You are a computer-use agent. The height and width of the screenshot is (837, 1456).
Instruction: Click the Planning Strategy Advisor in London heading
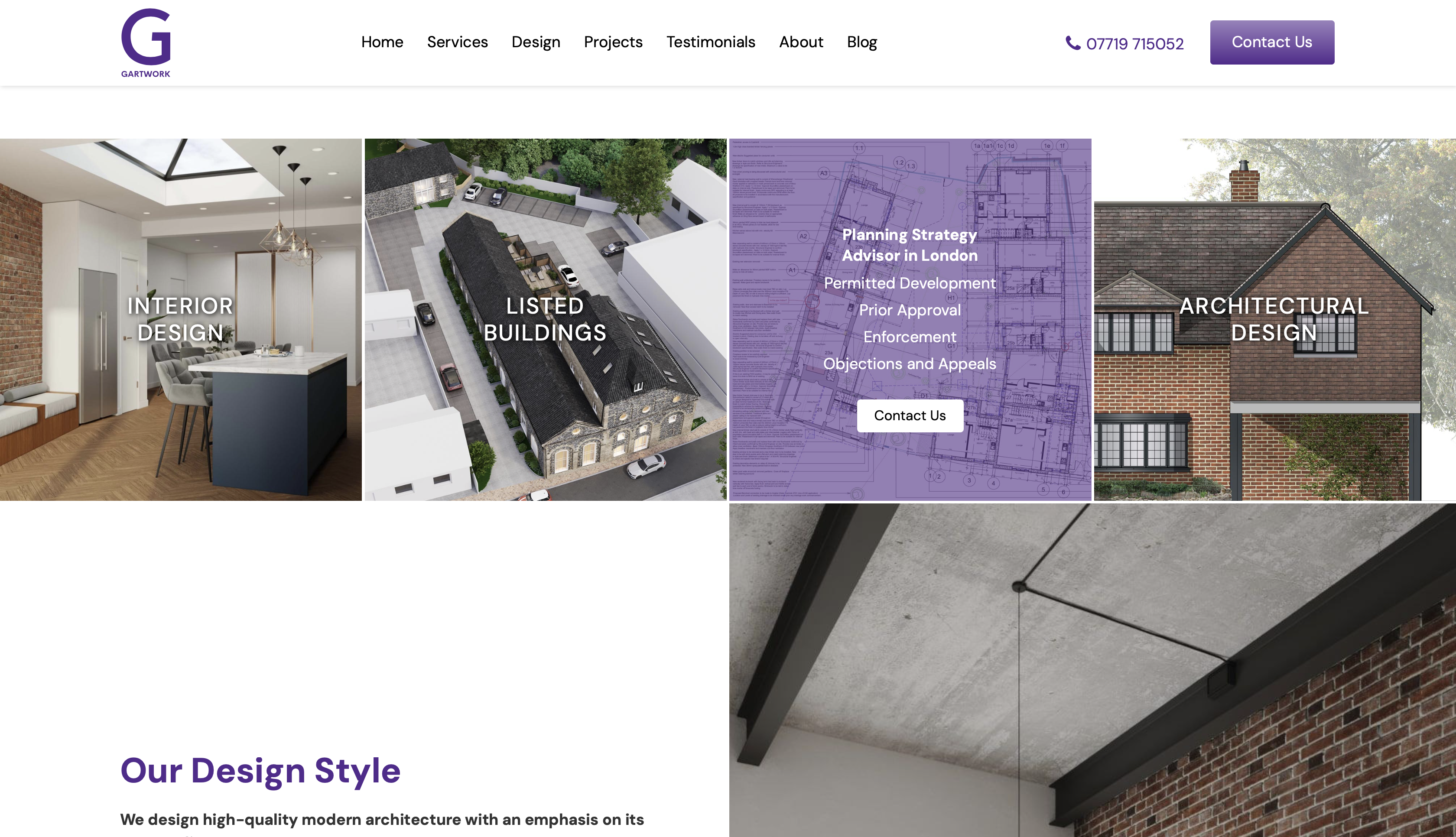[x=910, y=245]
